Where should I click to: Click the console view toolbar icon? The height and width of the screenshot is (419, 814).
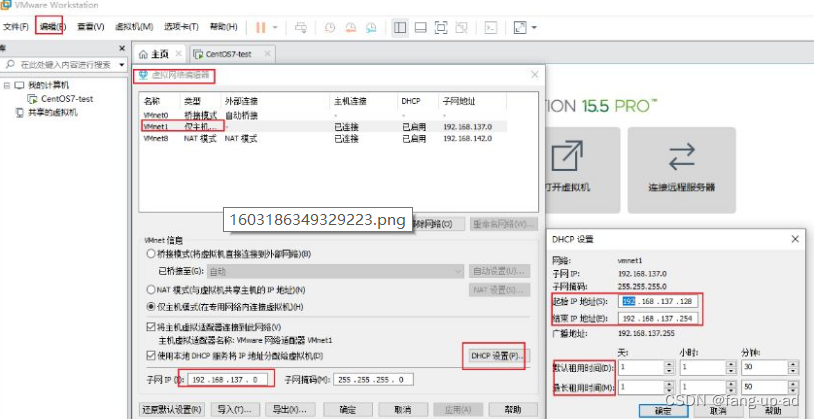pyautogui.click(x=491, y=28)
